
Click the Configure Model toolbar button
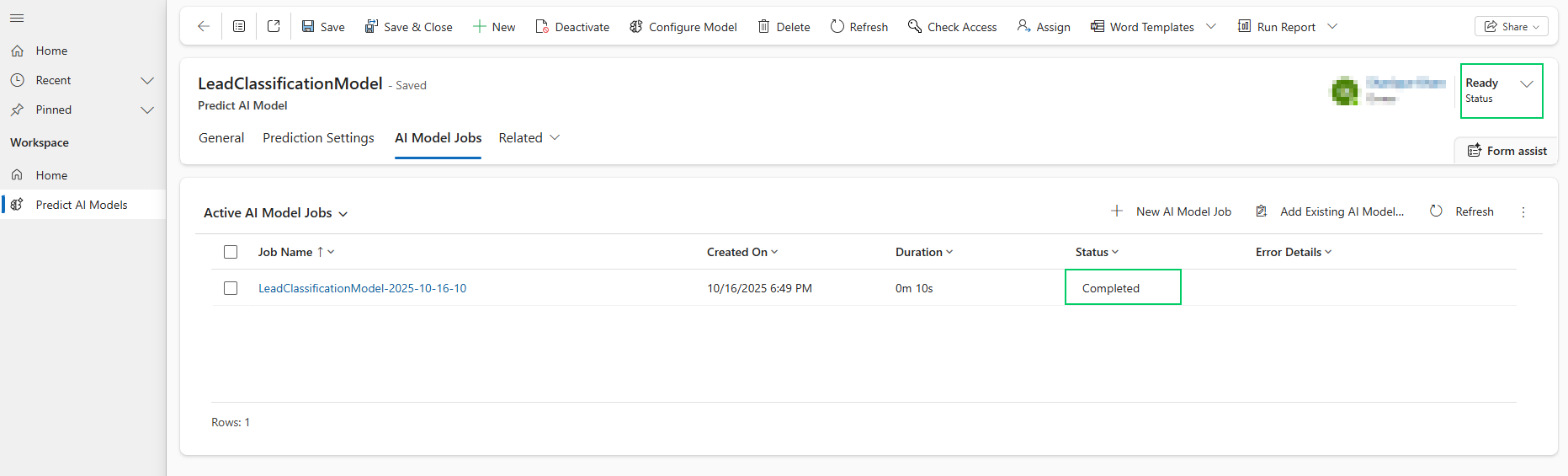(x=683, y=27)
